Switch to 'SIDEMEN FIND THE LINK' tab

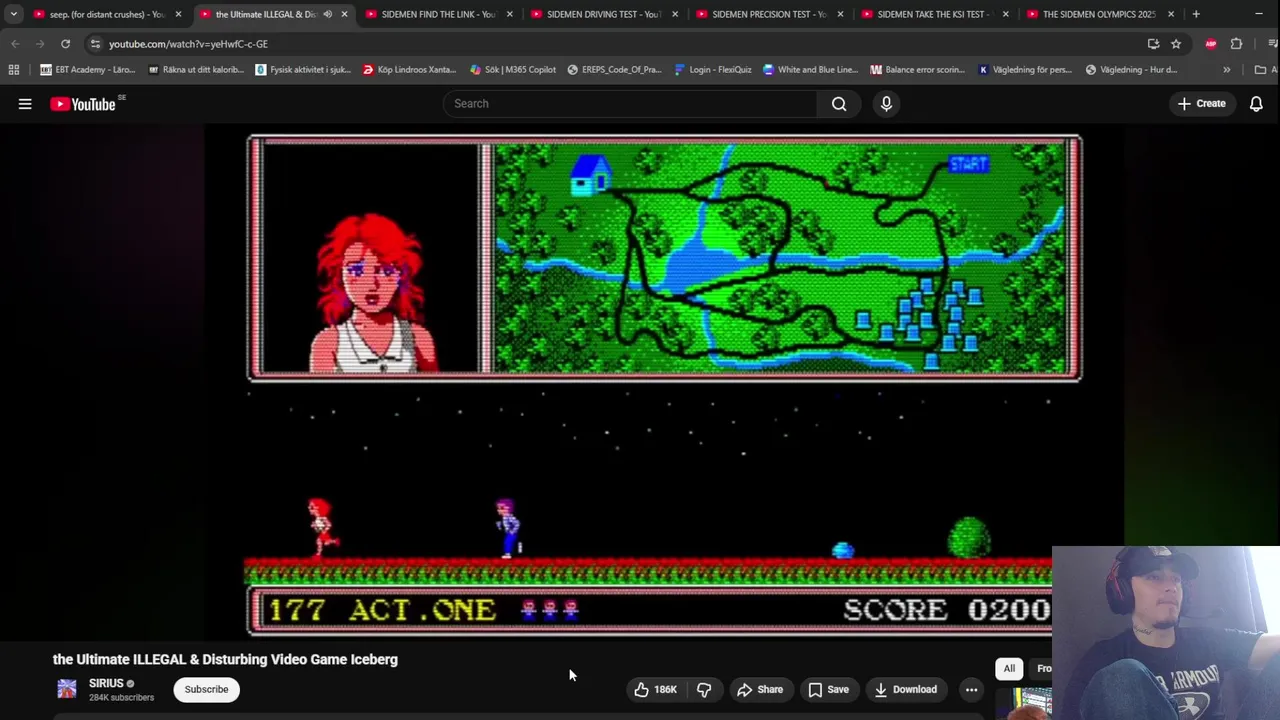click(438, 14)
